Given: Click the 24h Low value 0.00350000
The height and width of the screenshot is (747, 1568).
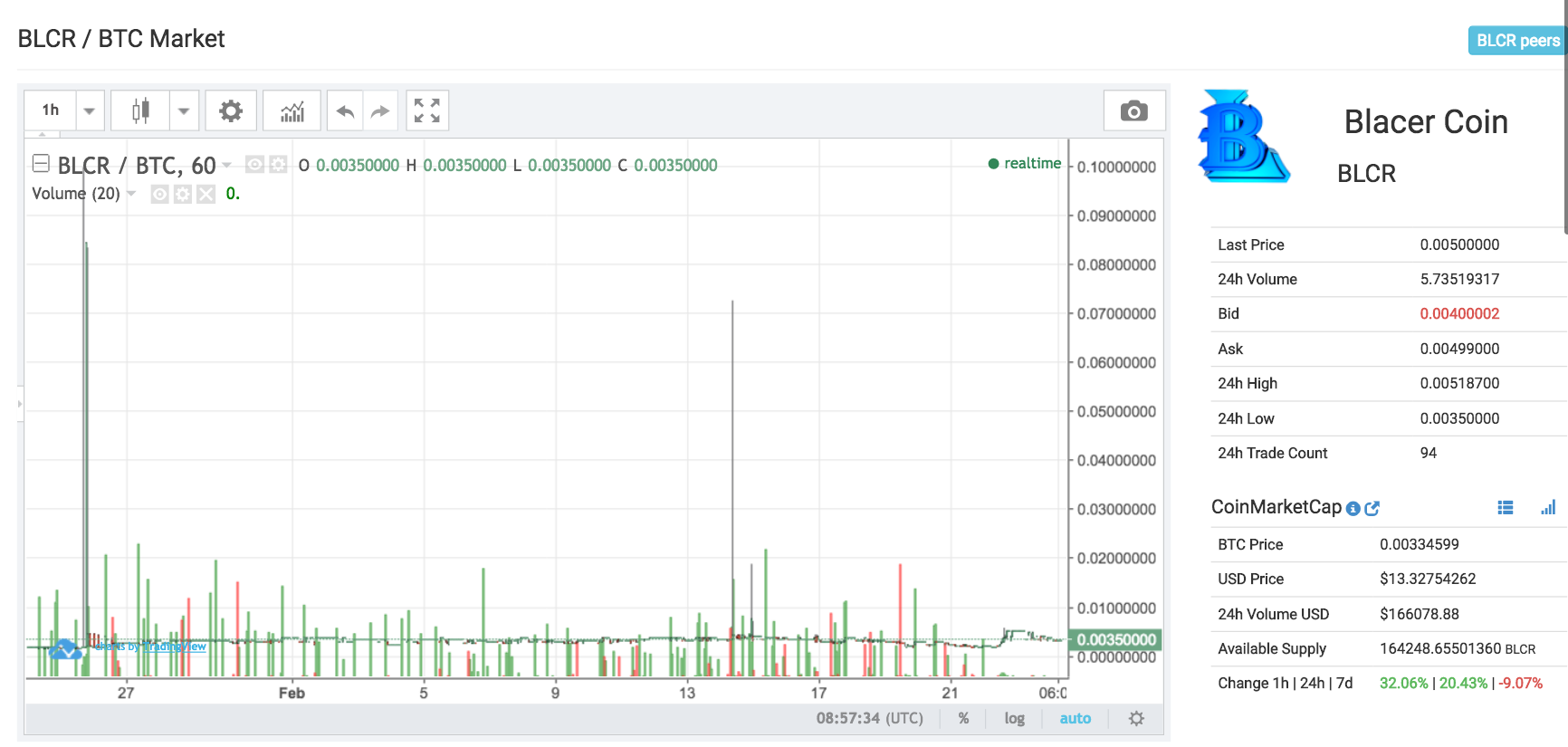Looking at the screenshot, I should (x=1459, y=418).
